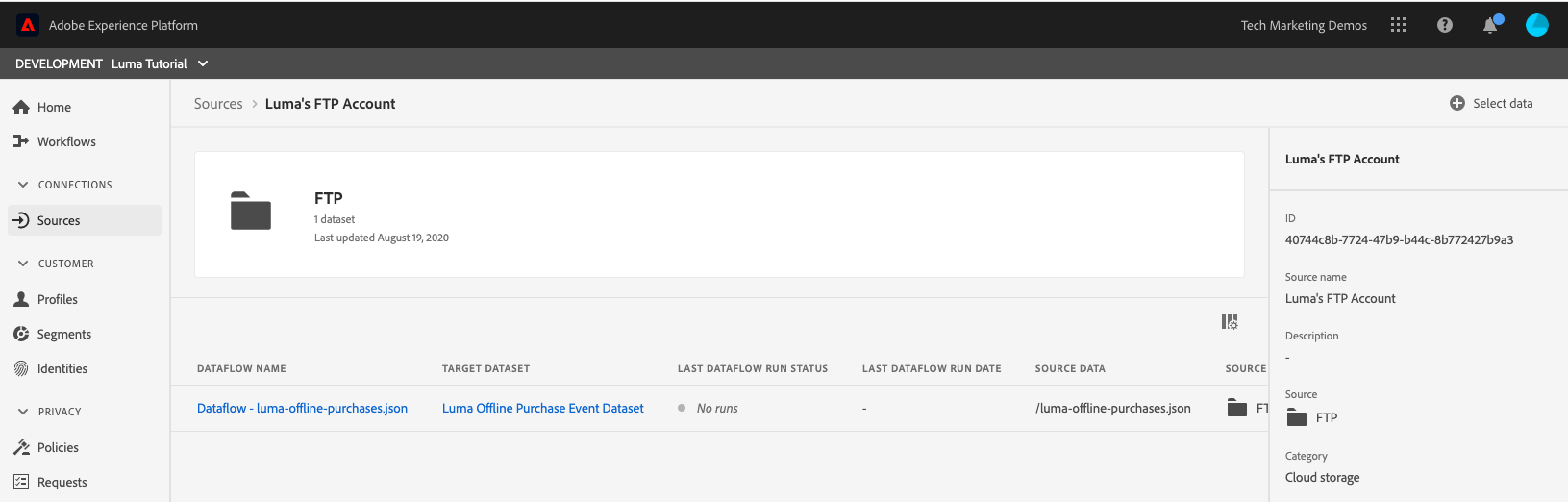Go back via Sources breadcrumb
The width and height of the screenshot is (1568, 502).
[218, 104]
